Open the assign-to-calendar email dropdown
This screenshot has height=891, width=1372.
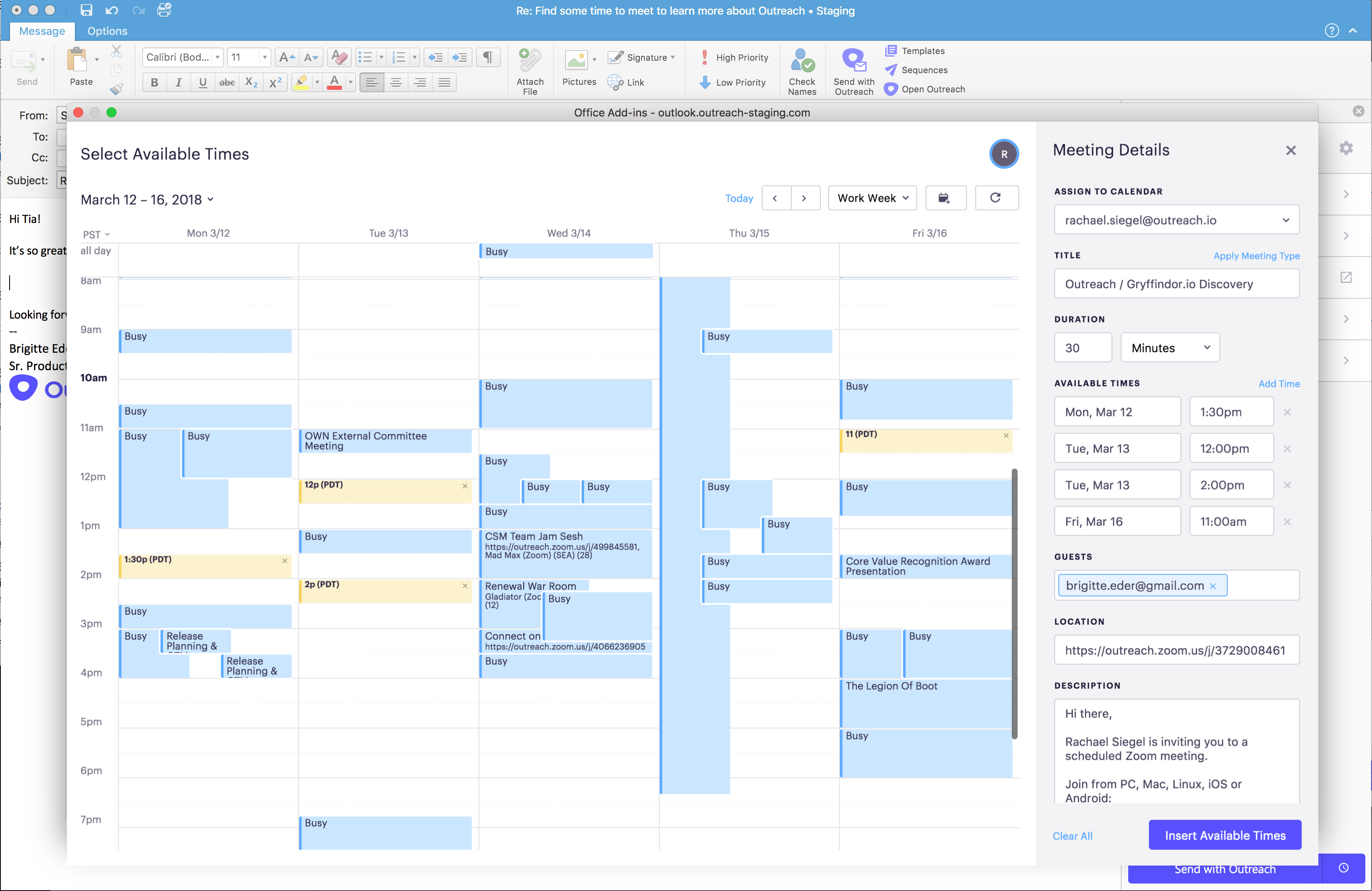coord(1176,220)
